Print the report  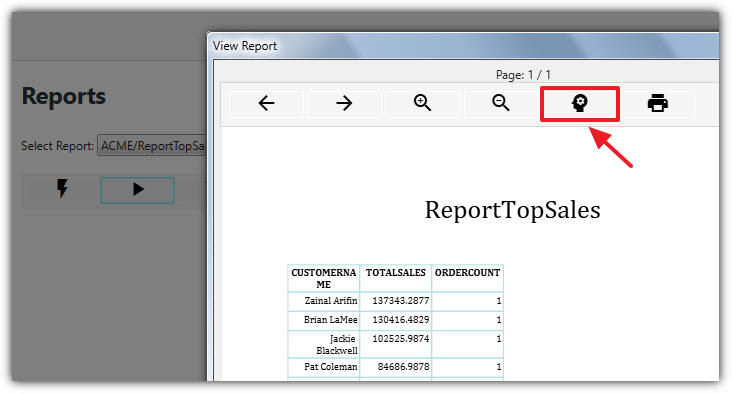pyautogui.click(x=657, y=103)
